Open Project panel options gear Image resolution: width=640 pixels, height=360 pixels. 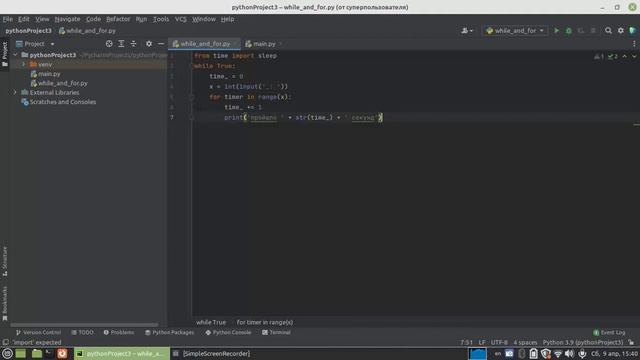click(149, 44)
